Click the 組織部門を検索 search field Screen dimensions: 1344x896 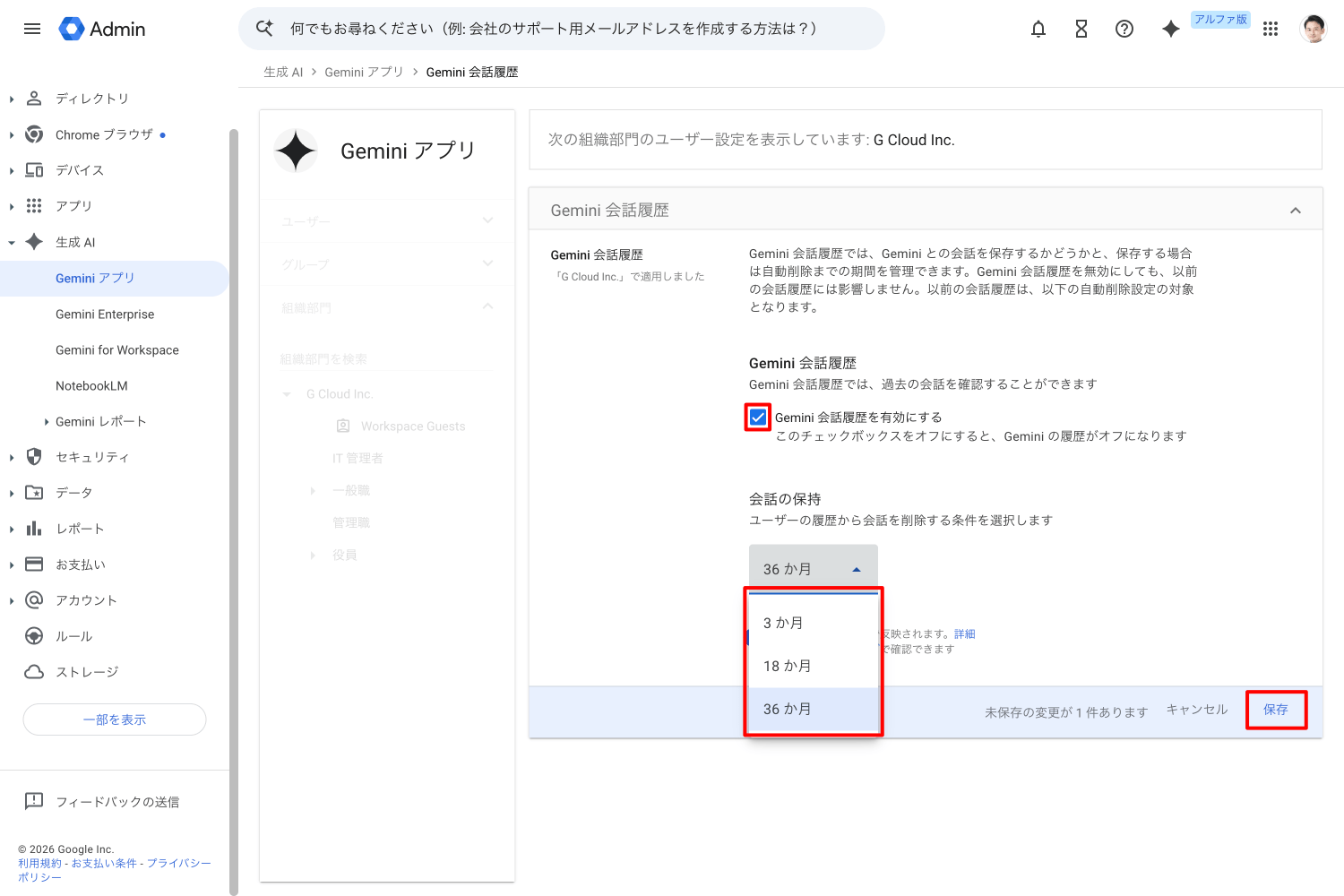[x=386, y=359]
